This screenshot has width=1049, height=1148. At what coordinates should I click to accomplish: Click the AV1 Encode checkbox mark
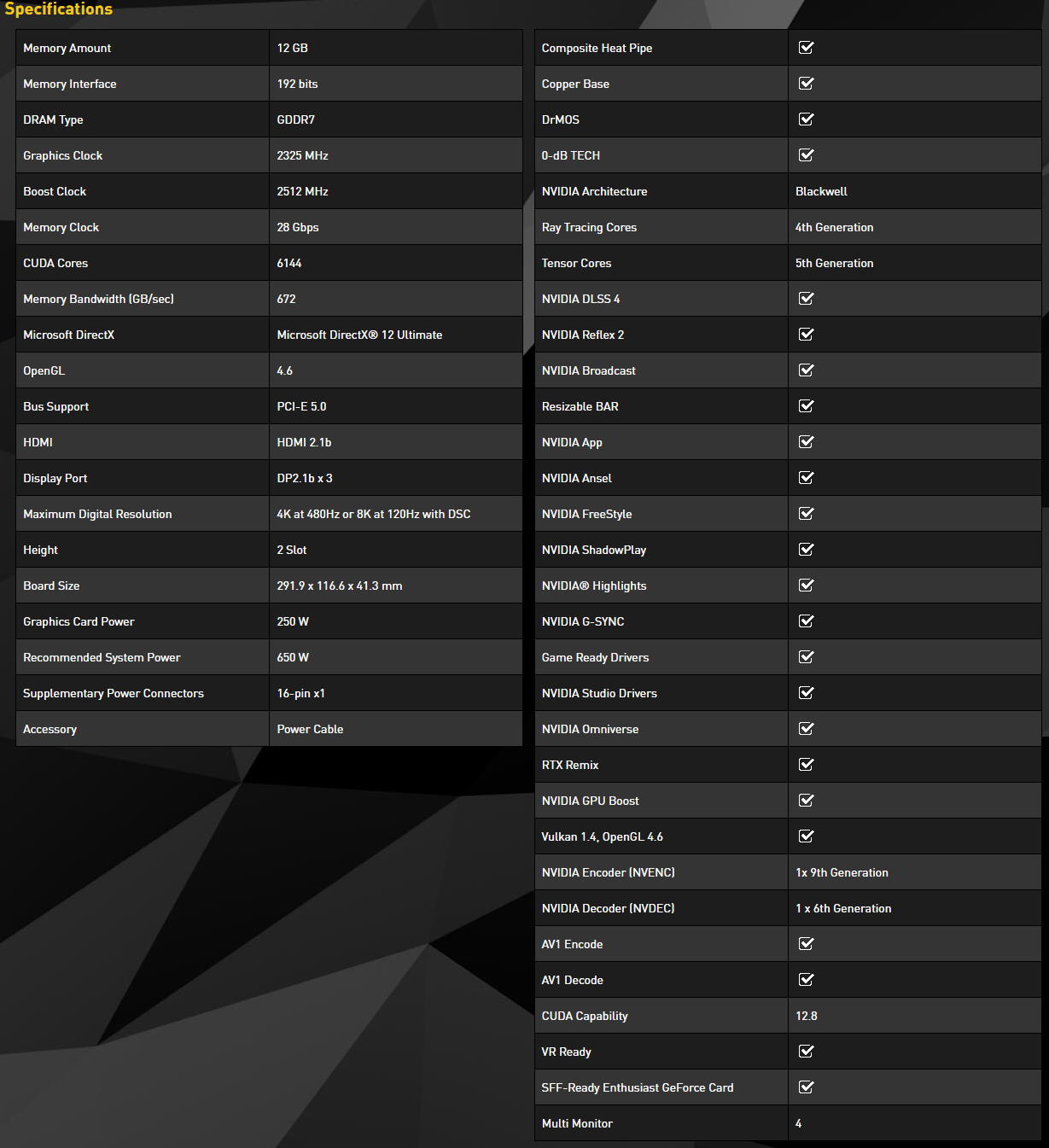click(806, 944)
